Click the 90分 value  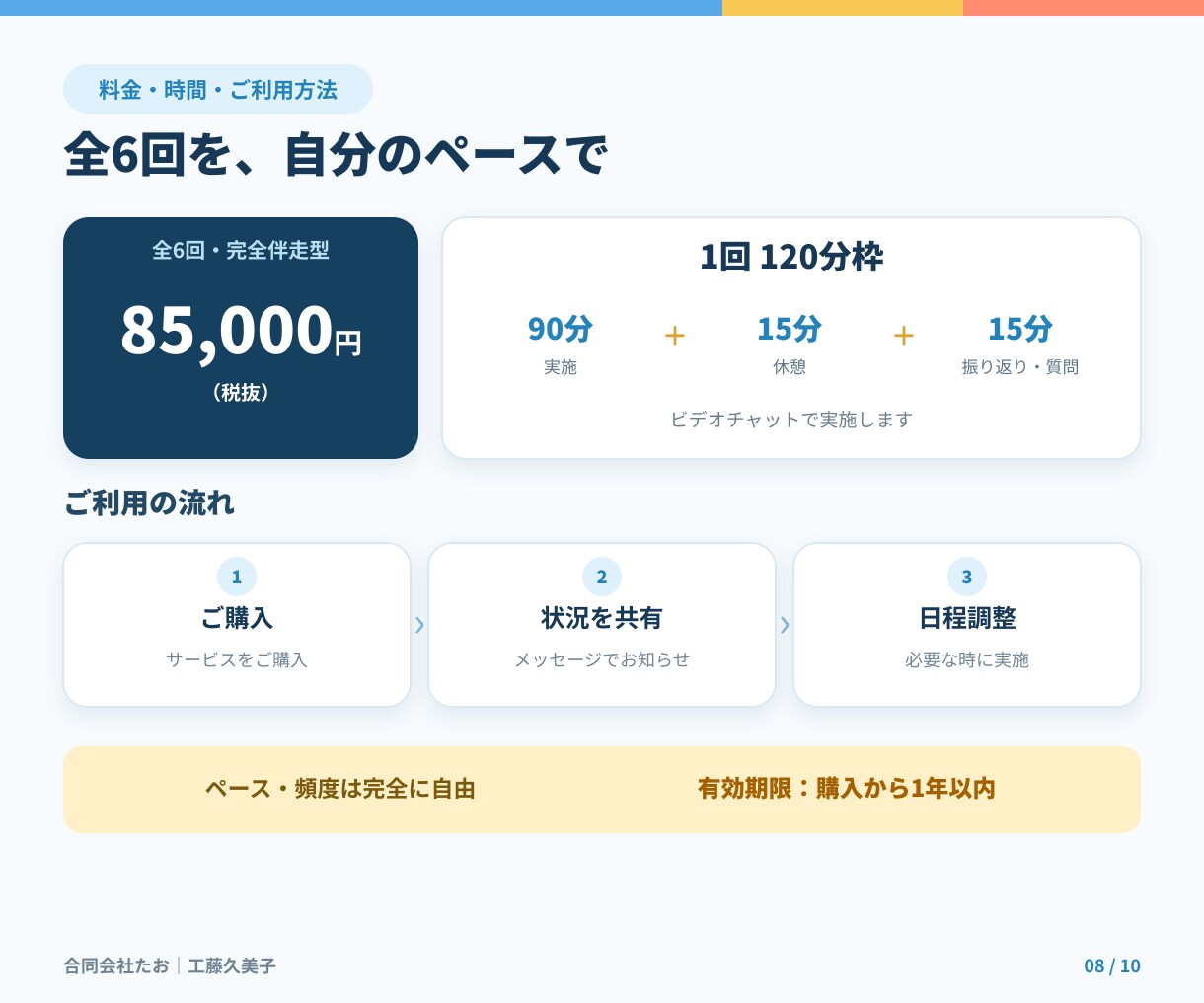point(561,329)
